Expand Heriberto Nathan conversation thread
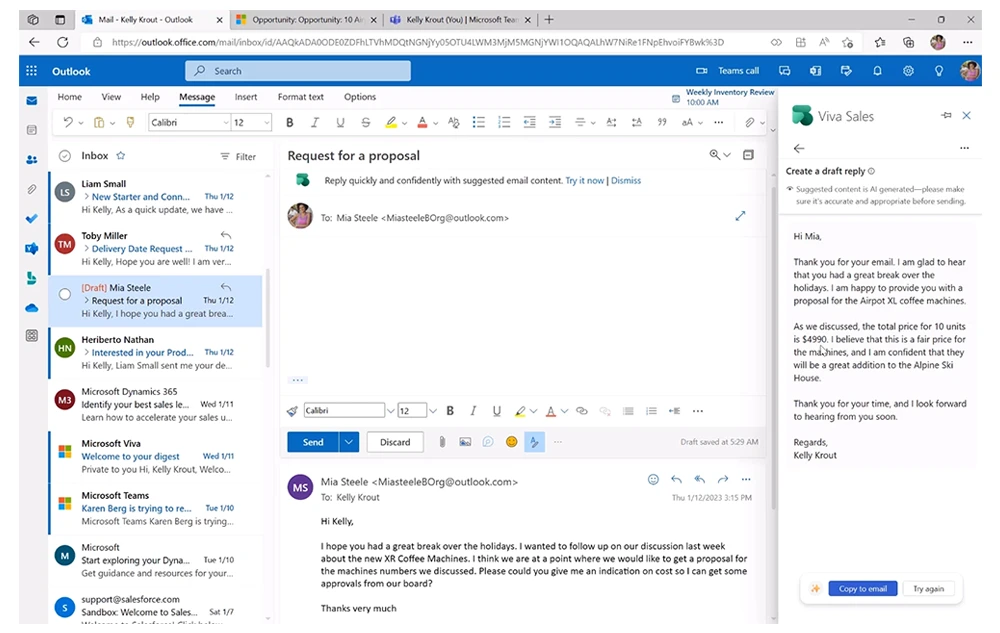The width and height of the screenshot is (1000, 633). click(86, 352)
